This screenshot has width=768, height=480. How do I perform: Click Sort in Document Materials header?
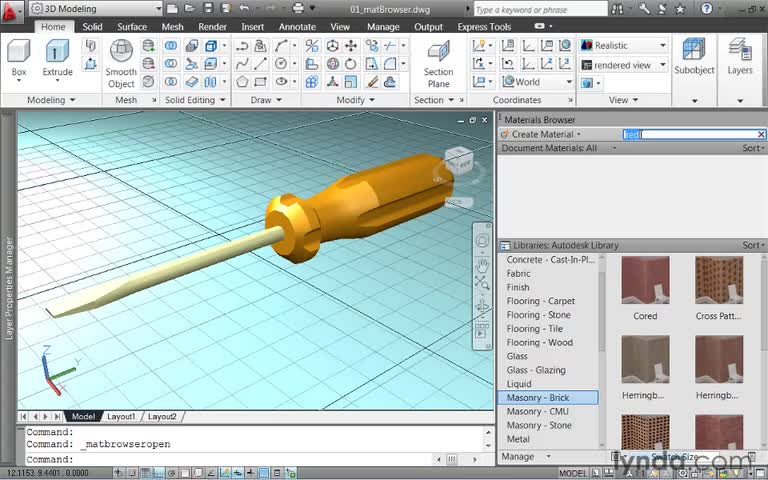pyautogui.click(x=753, y=148)
